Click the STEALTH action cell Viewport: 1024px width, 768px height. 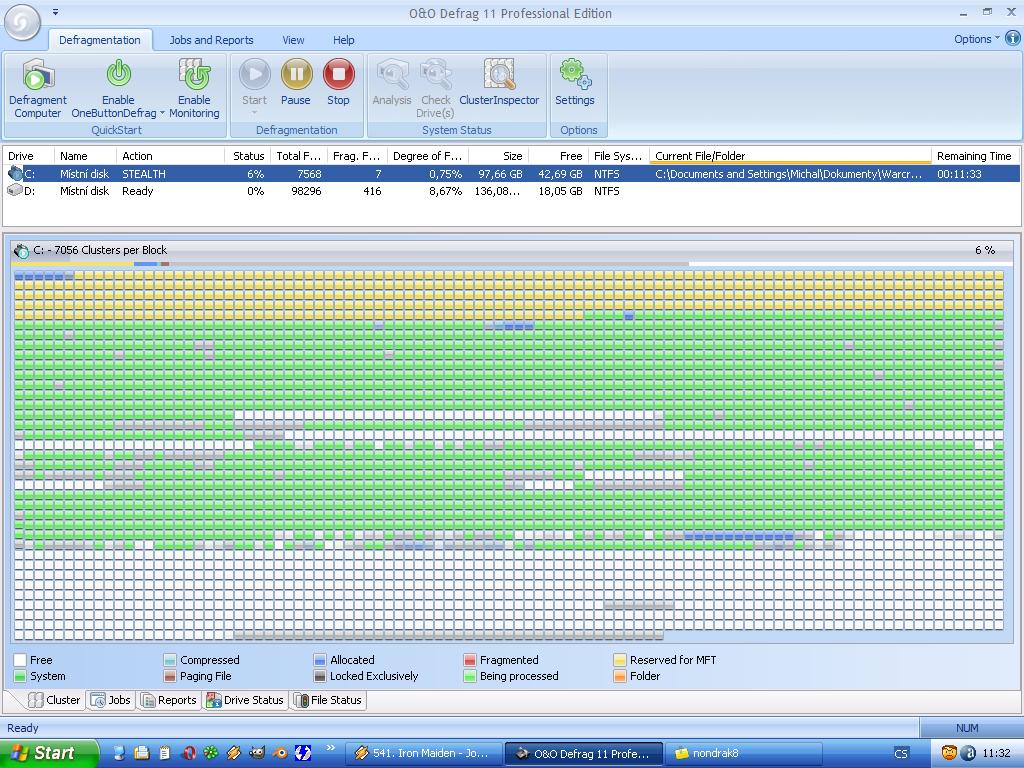click(x=144, y=174)
